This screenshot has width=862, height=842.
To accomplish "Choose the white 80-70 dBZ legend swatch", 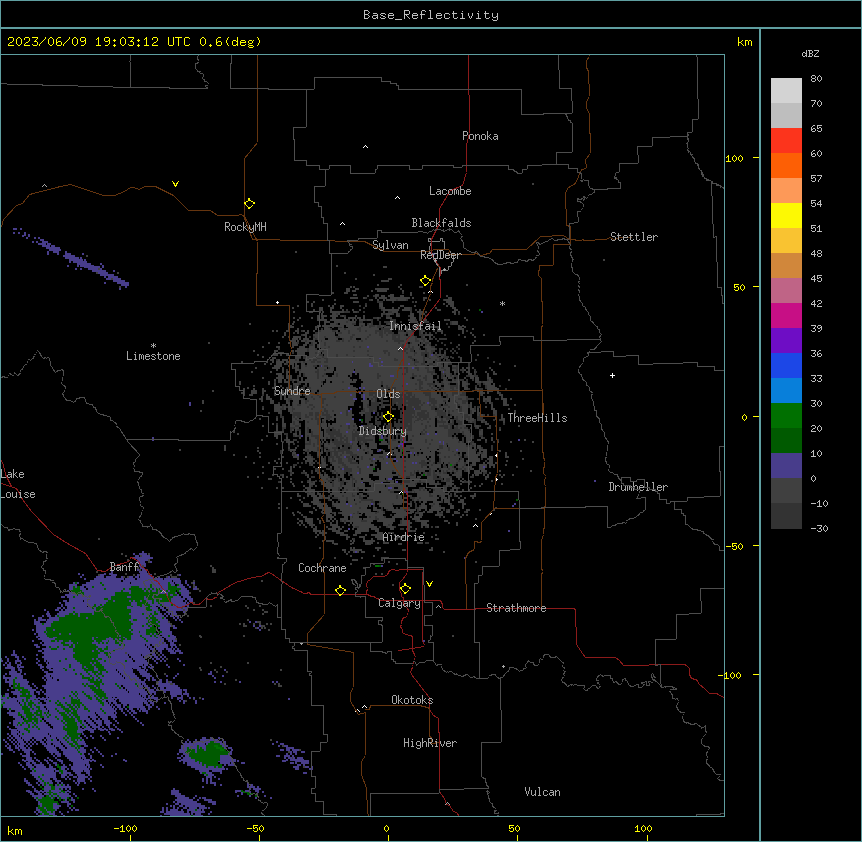I will (786, 90).
